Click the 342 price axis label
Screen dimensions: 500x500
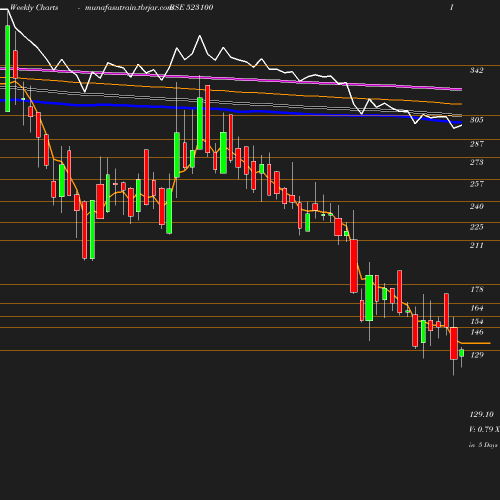(476, 70)
